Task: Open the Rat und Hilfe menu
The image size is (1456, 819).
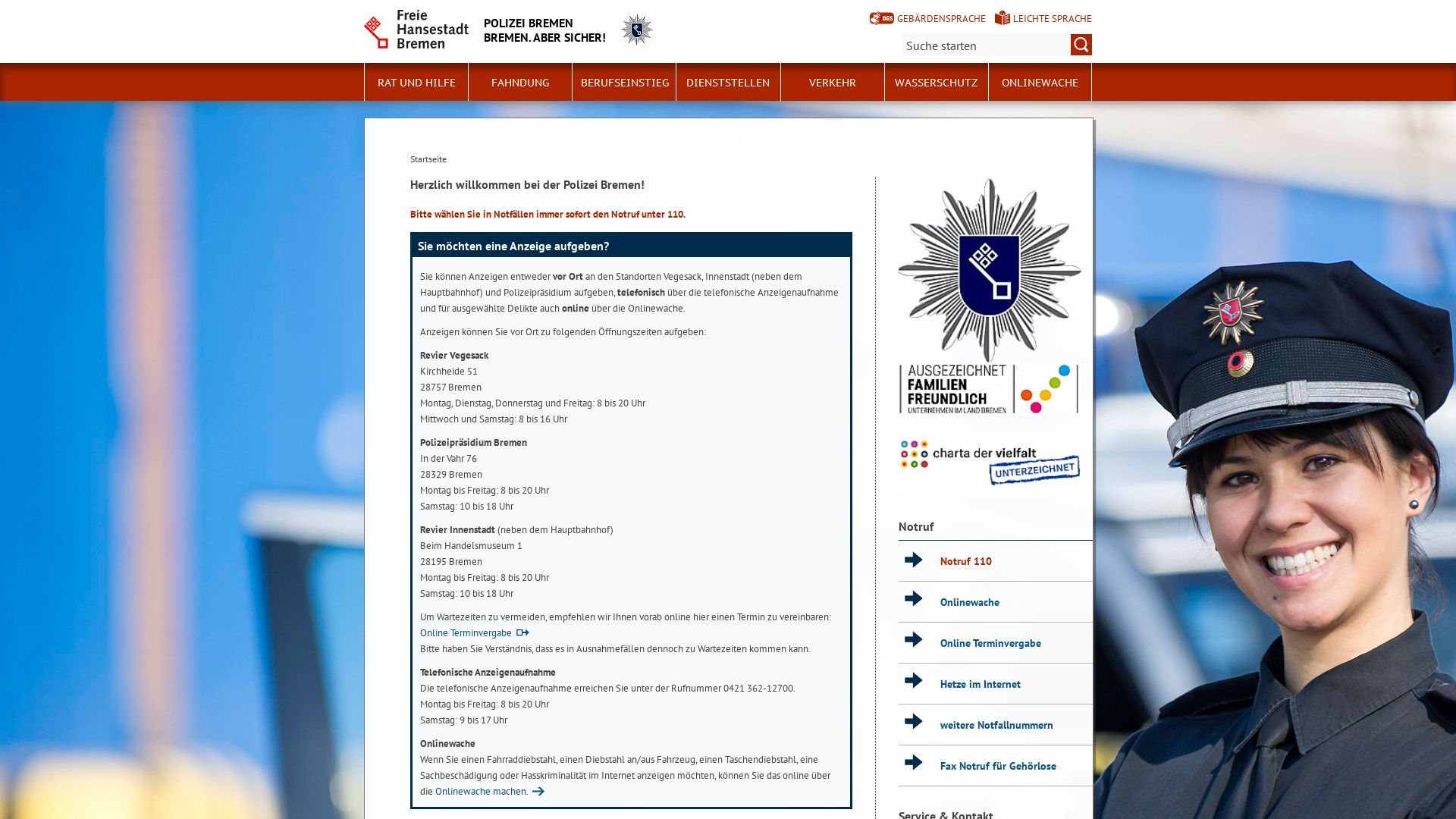Action: point(416,82)
